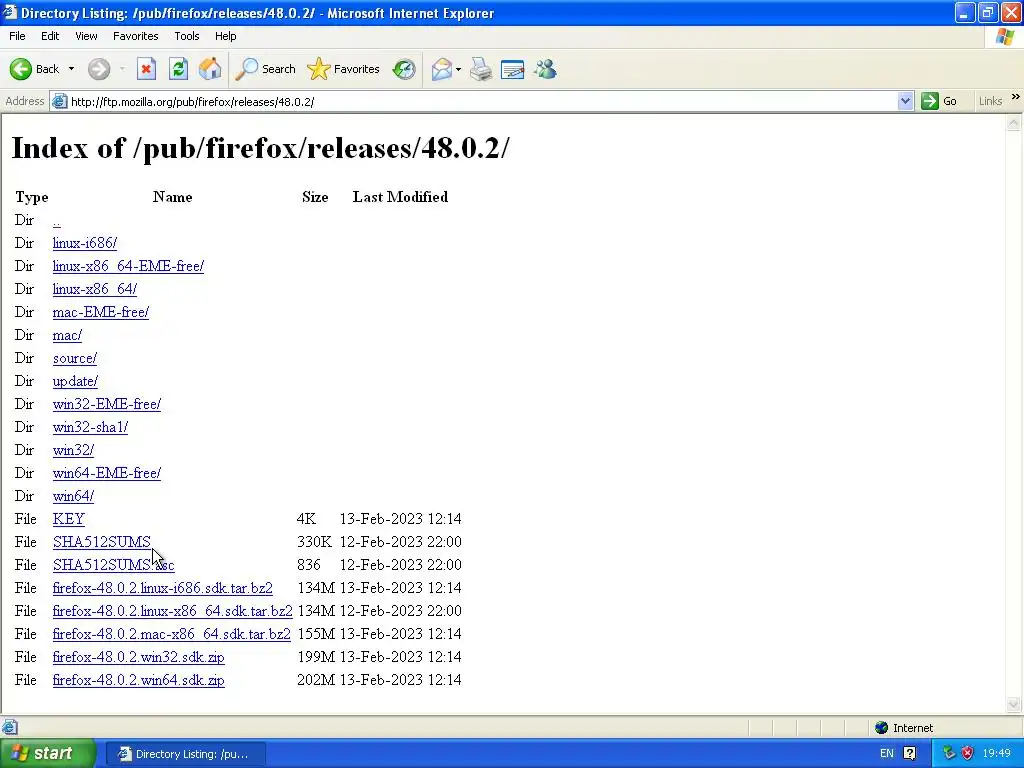Open the Favorites menu

[135, 36]
